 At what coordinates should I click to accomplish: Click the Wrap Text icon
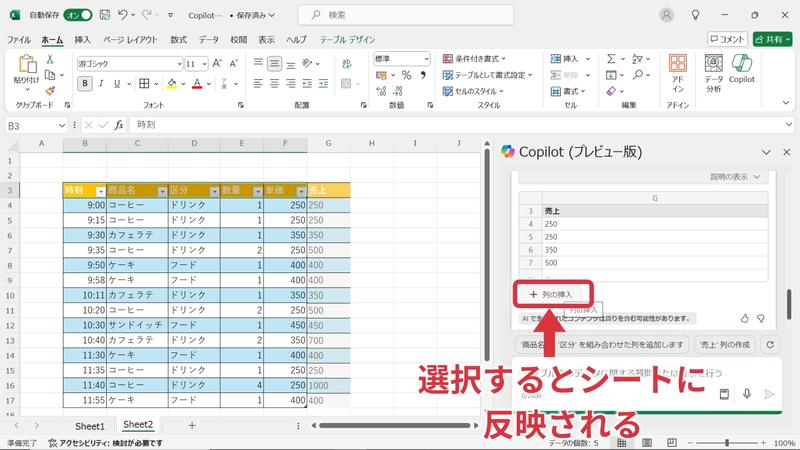click(x=347, y=63)
